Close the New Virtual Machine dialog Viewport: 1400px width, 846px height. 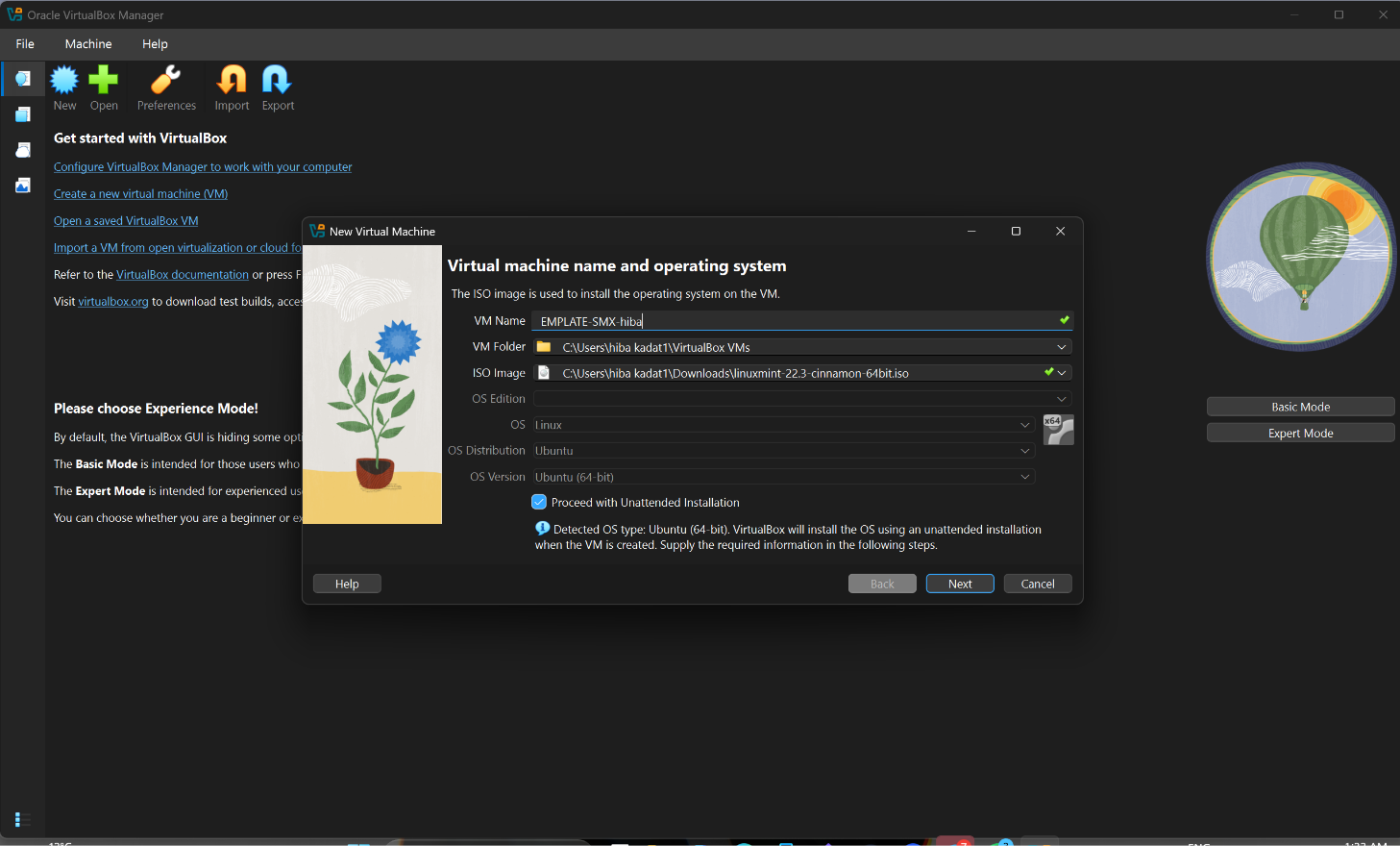(x=1060, y=231)
